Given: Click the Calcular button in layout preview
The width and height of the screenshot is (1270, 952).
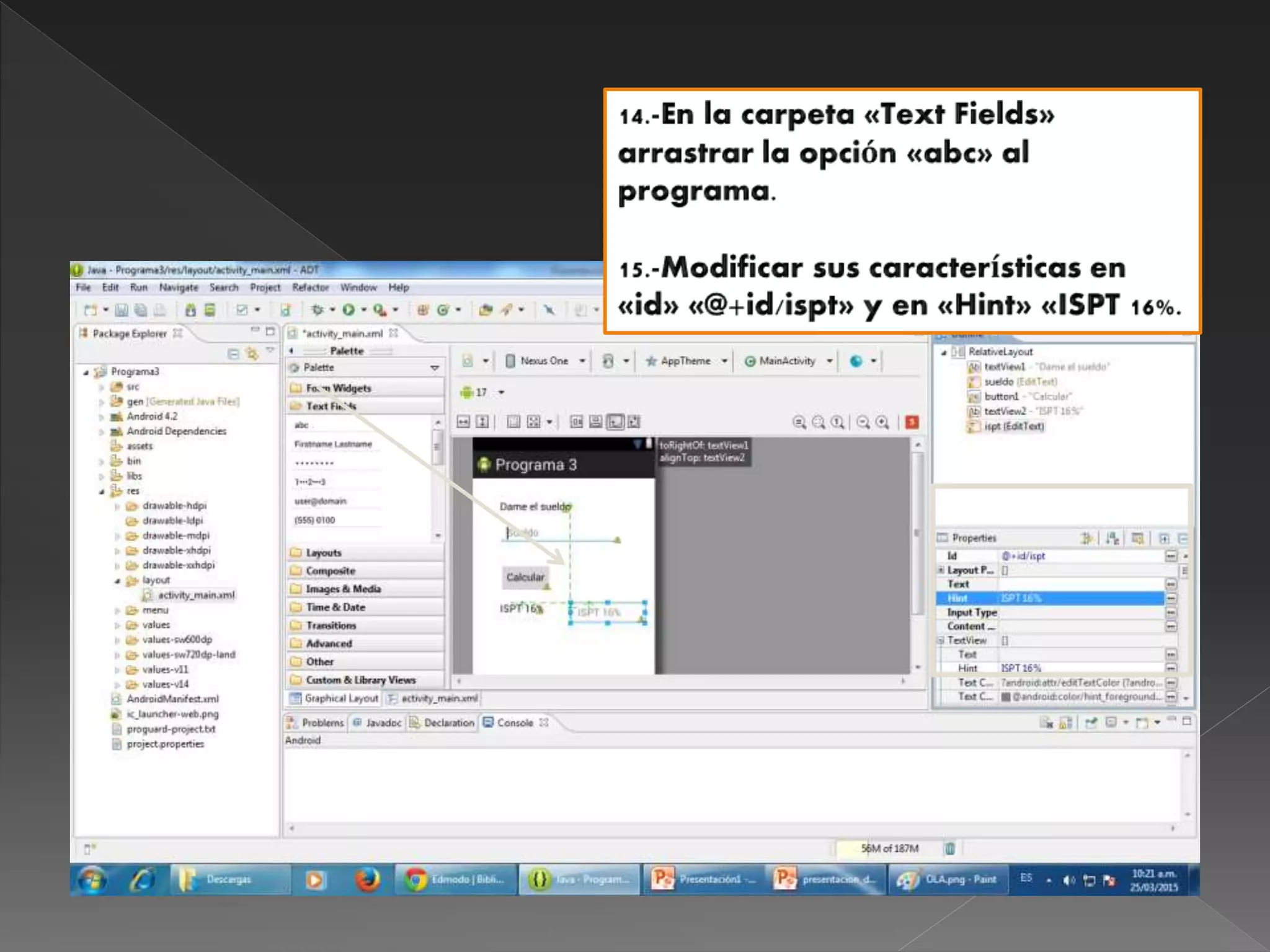Looking at the screenshot, I should click(x=525, y=577).
